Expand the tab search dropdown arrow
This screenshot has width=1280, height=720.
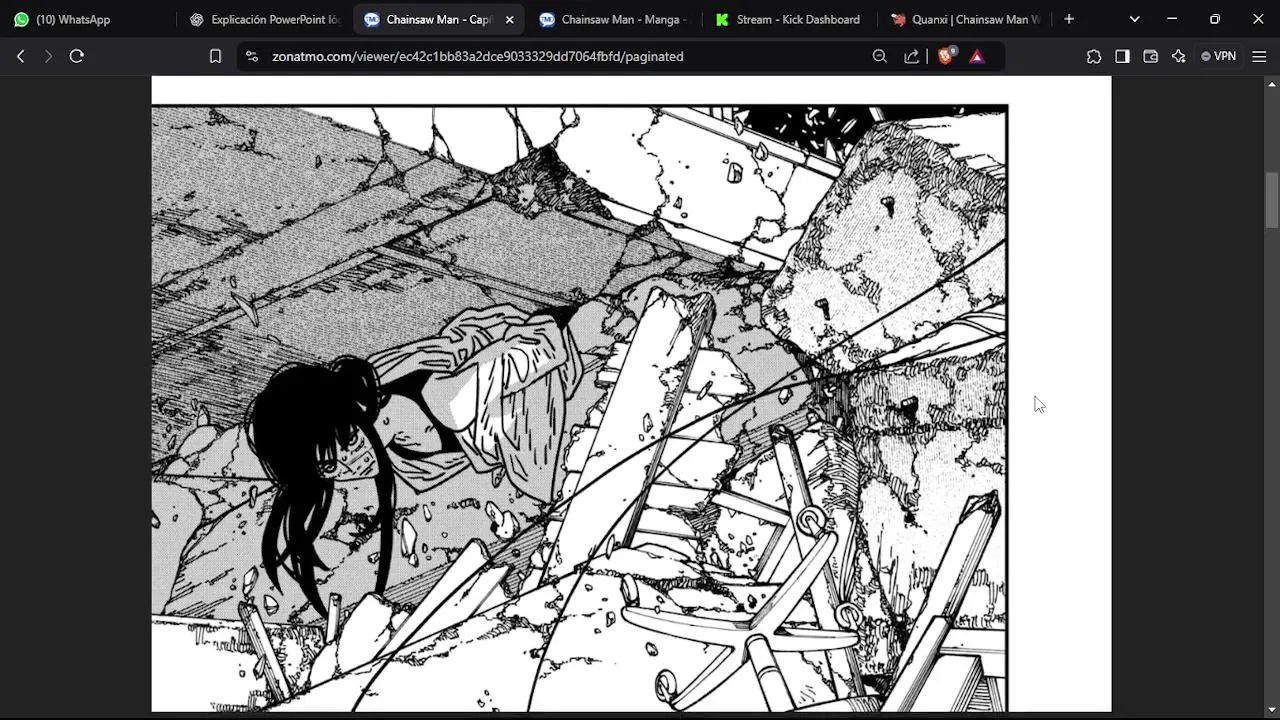pyautogui.click(x=1134, y=19)
